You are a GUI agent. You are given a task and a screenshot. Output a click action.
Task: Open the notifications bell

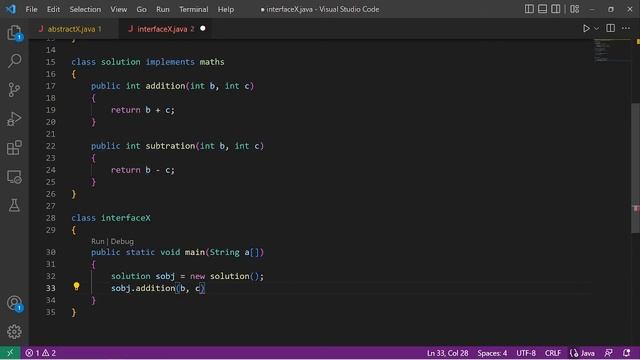coord(627,353)
